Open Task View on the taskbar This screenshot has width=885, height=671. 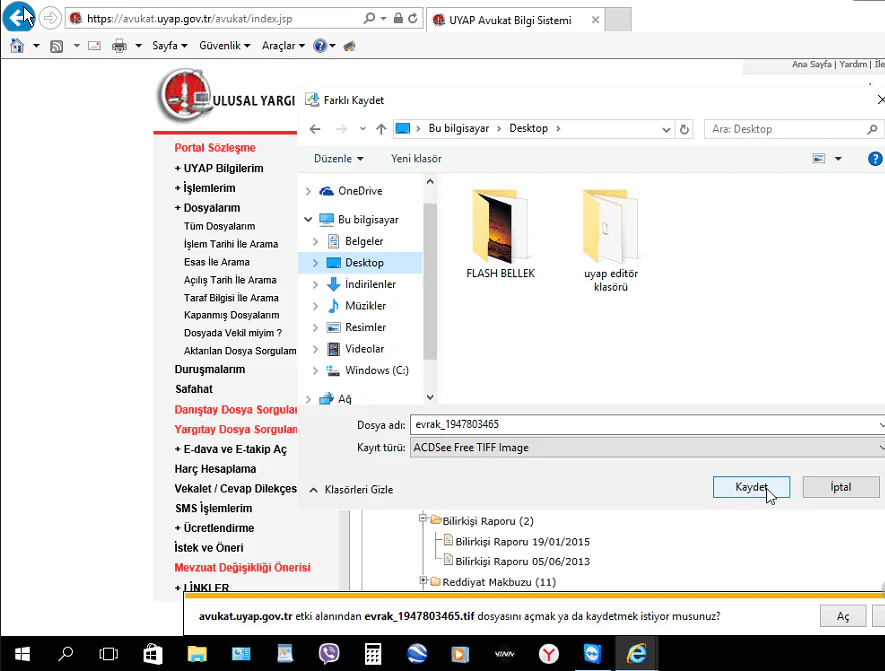[x=108, y=654]
